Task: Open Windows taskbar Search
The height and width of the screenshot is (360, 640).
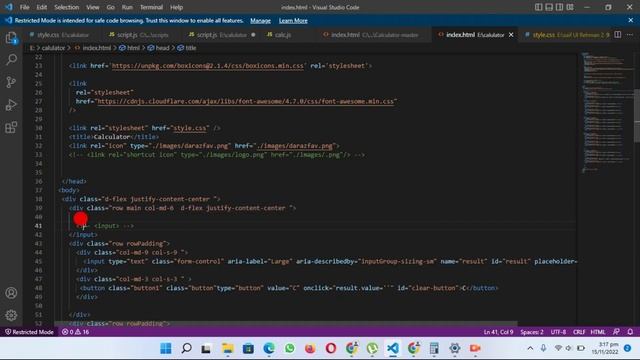Action: (187, 348)
